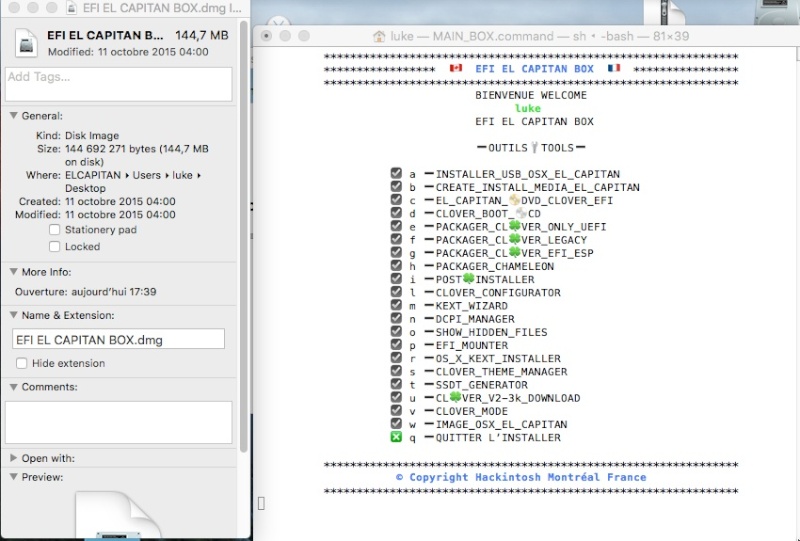
Task: Click the 144,7 MB size in header
Action: (x=202, y=35)
